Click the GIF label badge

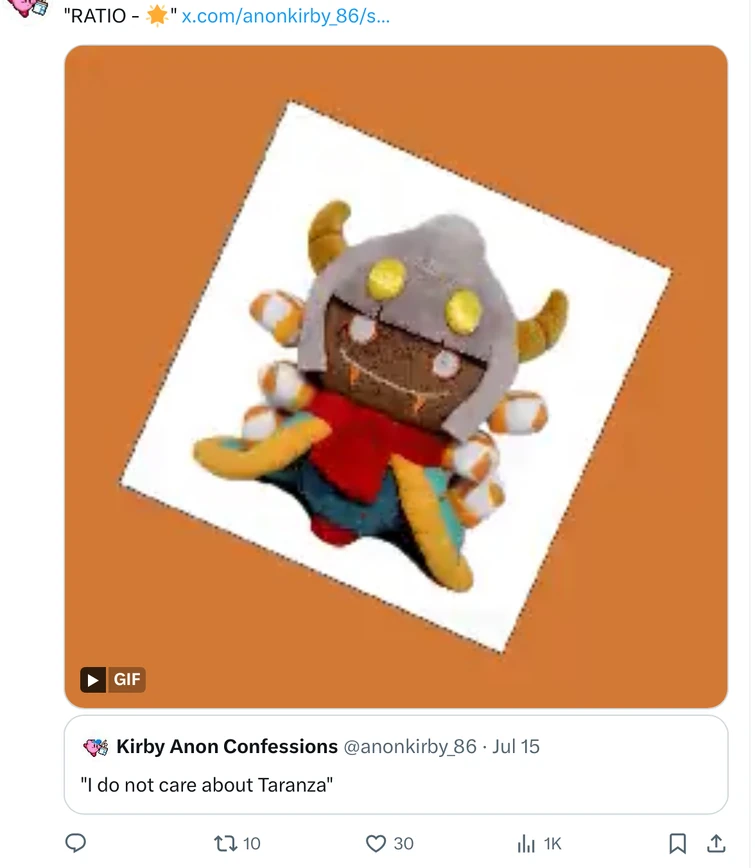[x=126, y=679]
